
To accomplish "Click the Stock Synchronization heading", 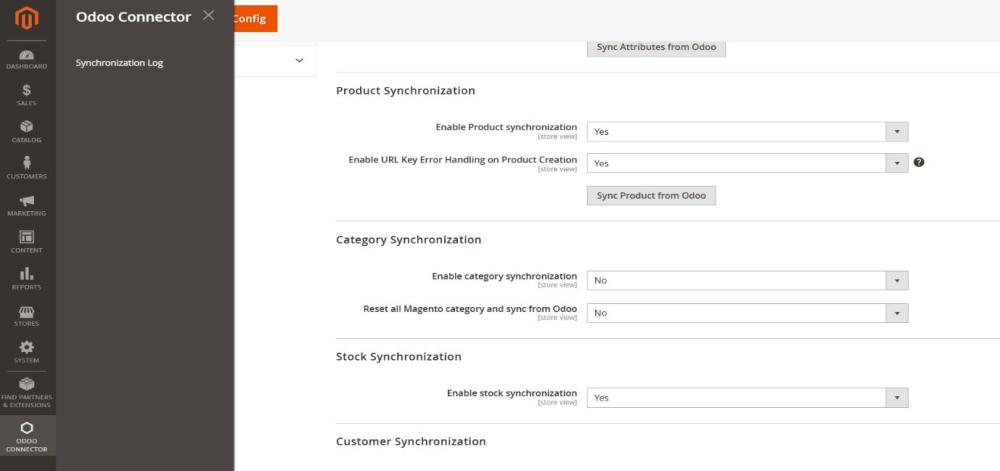I will (399, 356).
